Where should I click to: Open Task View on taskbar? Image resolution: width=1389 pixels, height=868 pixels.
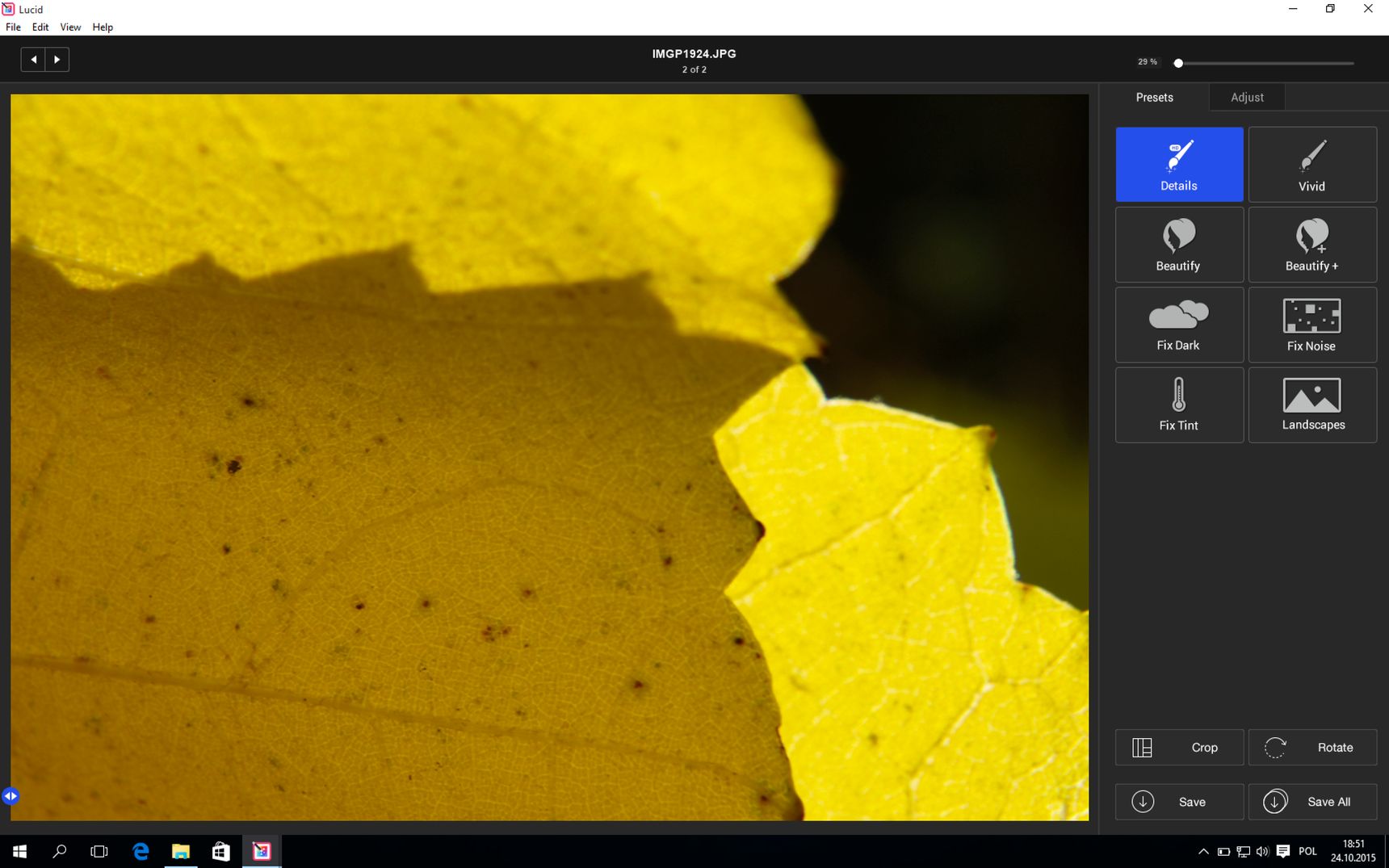click(99, 851)
